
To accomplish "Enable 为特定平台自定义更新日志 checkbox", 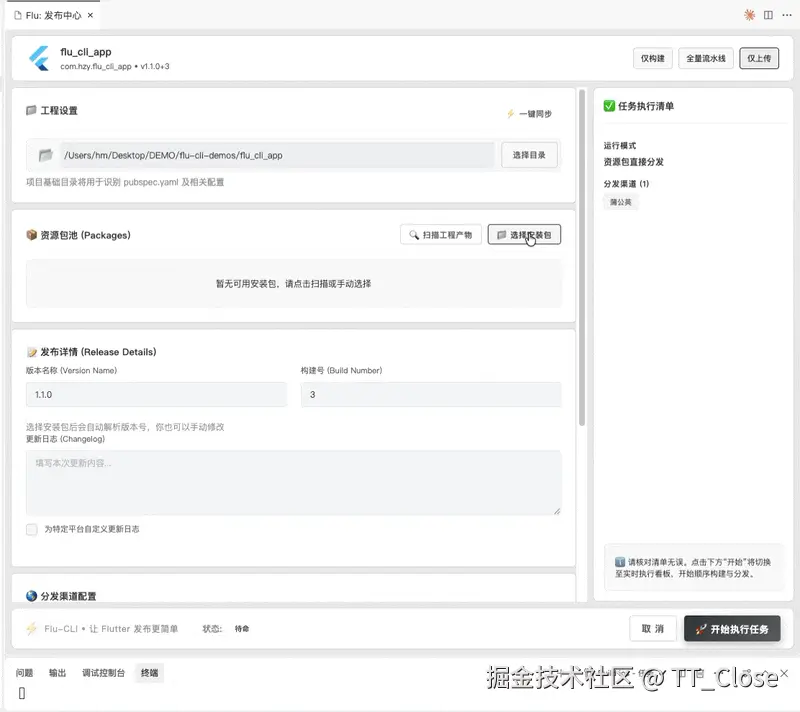I will coord(32,529).
